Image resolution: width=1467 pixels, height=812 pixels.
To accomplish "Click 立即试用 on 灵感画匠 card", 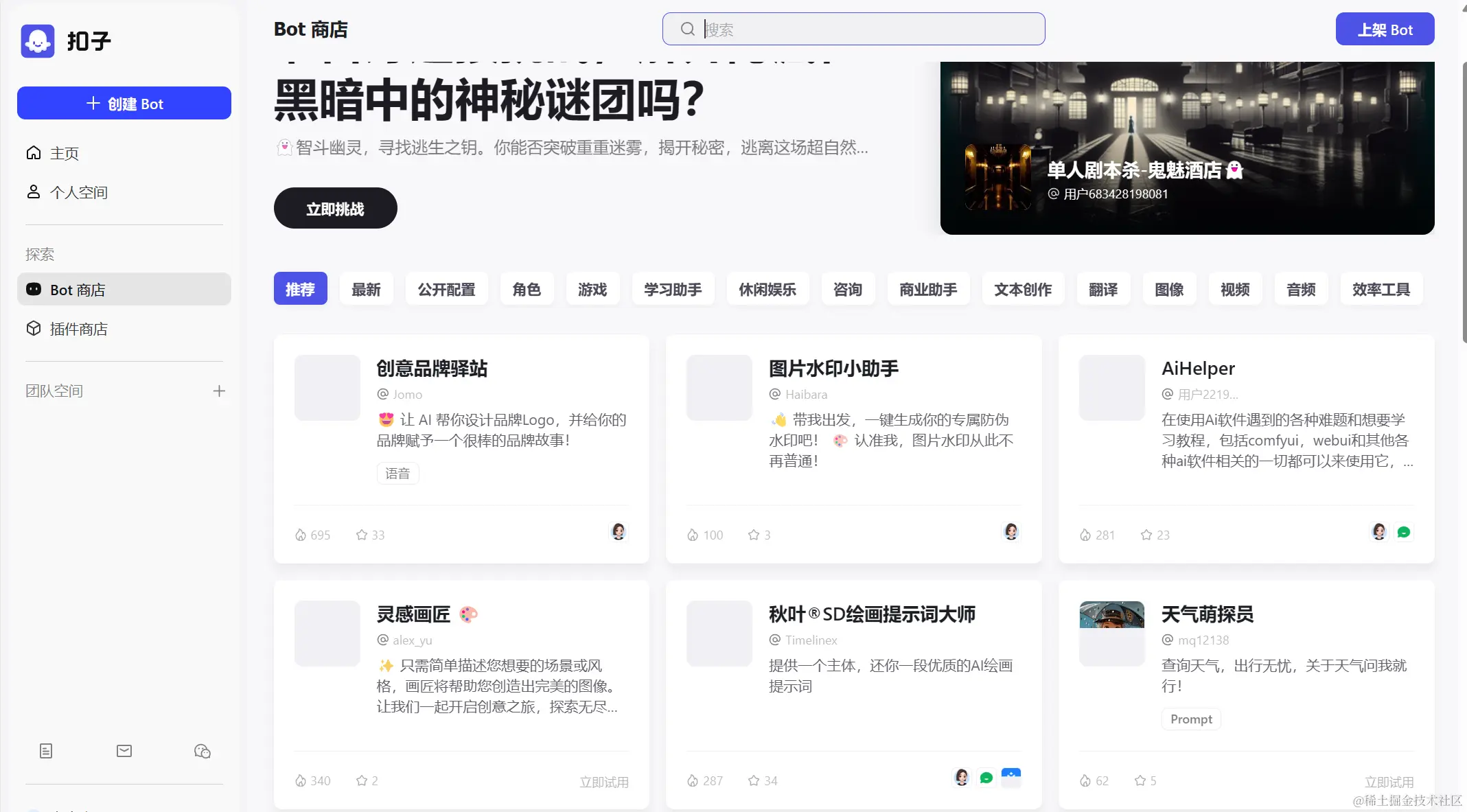I will tap(604, 782).
